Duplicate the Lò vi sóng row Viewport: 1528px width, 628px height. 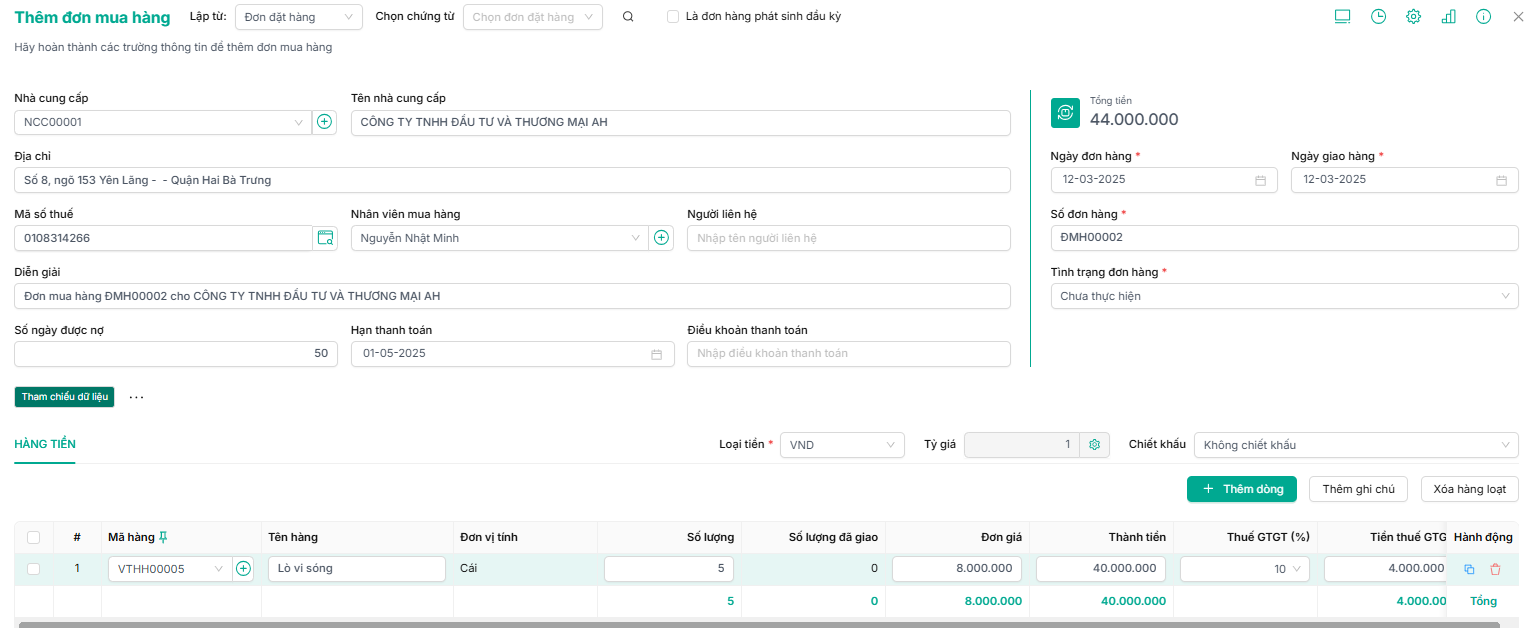[x=1469, y=569]
